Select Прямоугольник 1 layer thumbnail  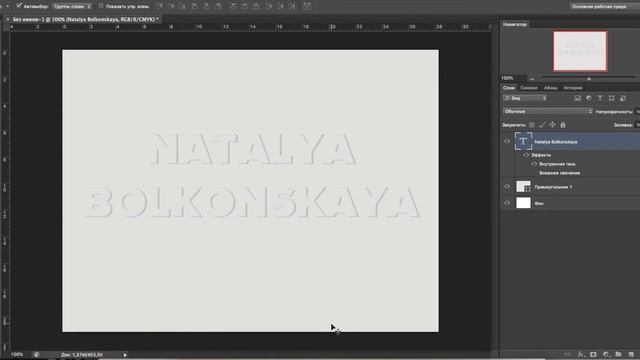pos(523,187)
